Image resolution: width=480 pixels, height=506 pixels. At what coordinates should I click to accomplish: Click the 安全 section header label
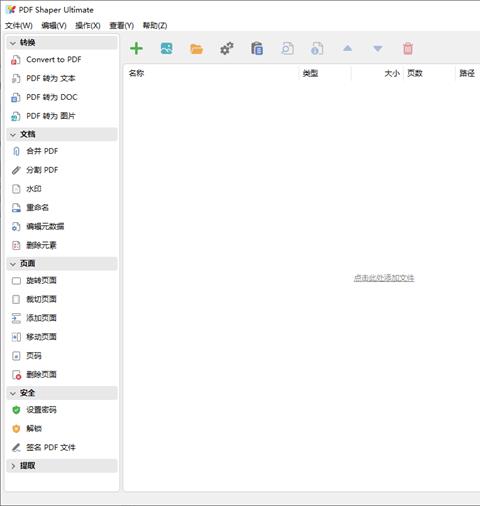(x=27, y=393)
